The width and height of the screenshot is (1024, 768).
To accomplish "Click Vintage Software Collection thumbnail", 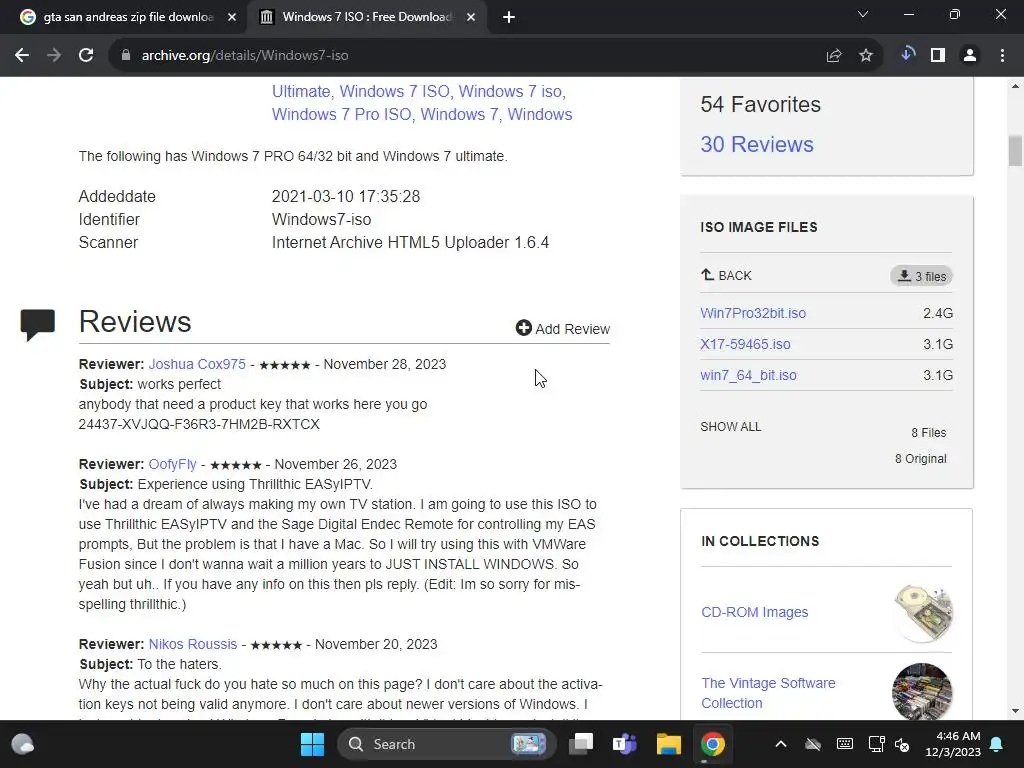I will (922, 692).
